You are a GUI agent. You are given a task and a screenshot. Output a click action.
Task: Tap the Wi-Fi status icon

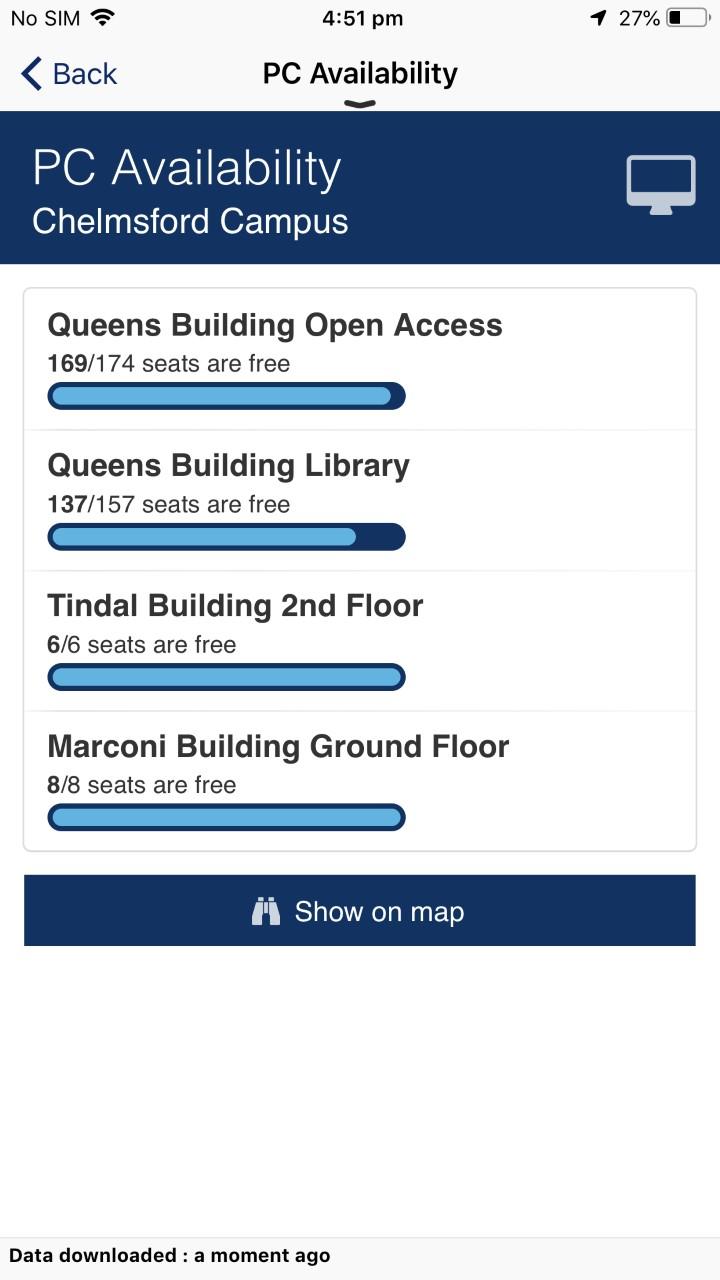pyautogui.click(x=102, y=18)
